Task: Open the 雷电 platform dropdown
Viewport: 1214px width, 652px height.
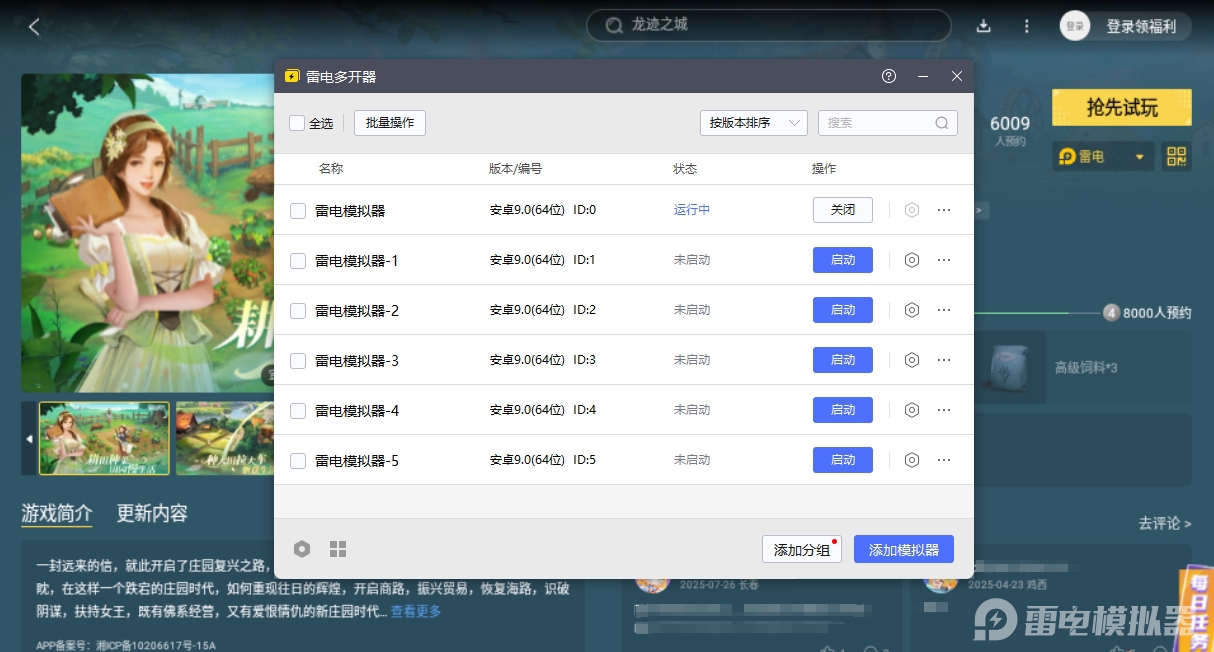Action: coord(1102,156)
